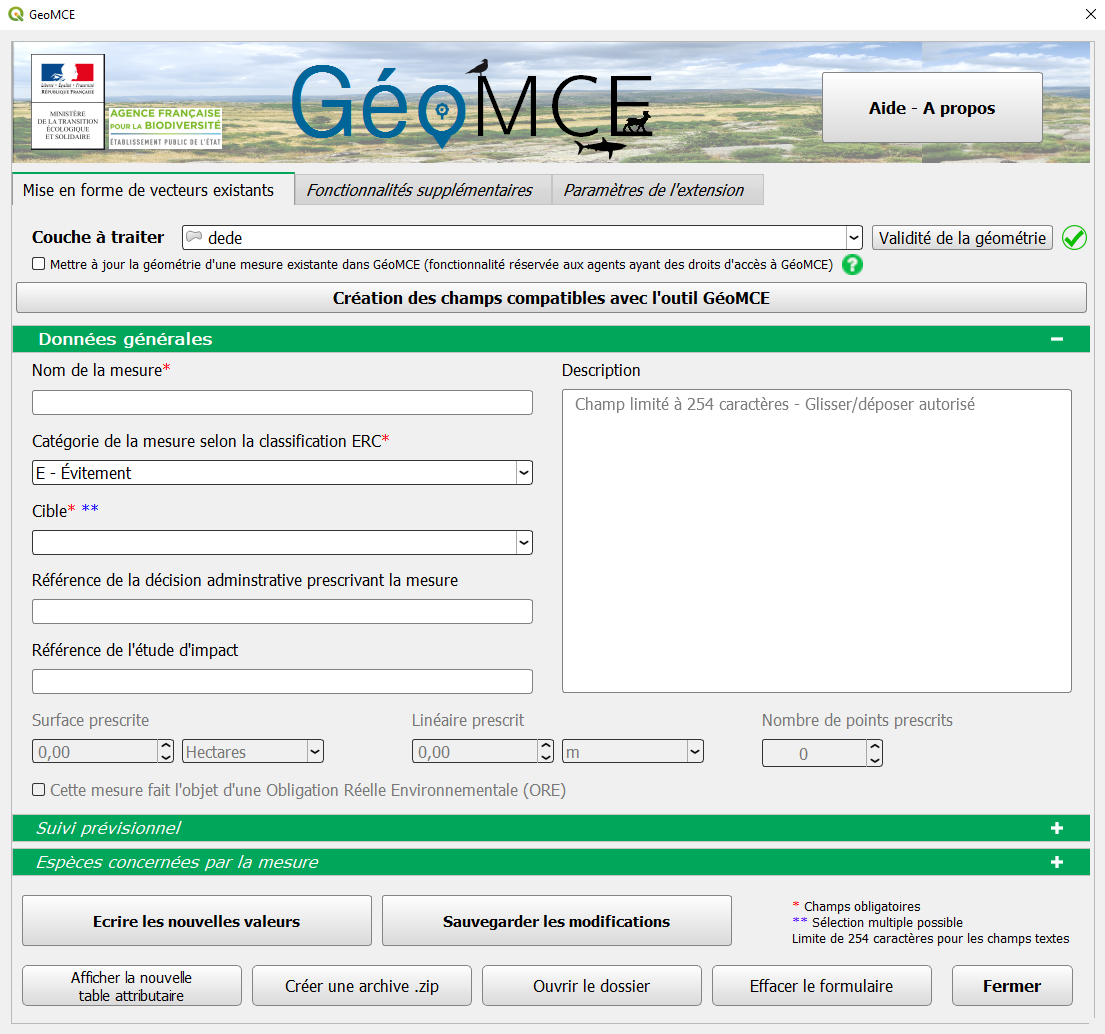Viewport: 1105px width, 1034px height.
Task: Click the Linéaire prescrit value field
Action: (475, 751)
